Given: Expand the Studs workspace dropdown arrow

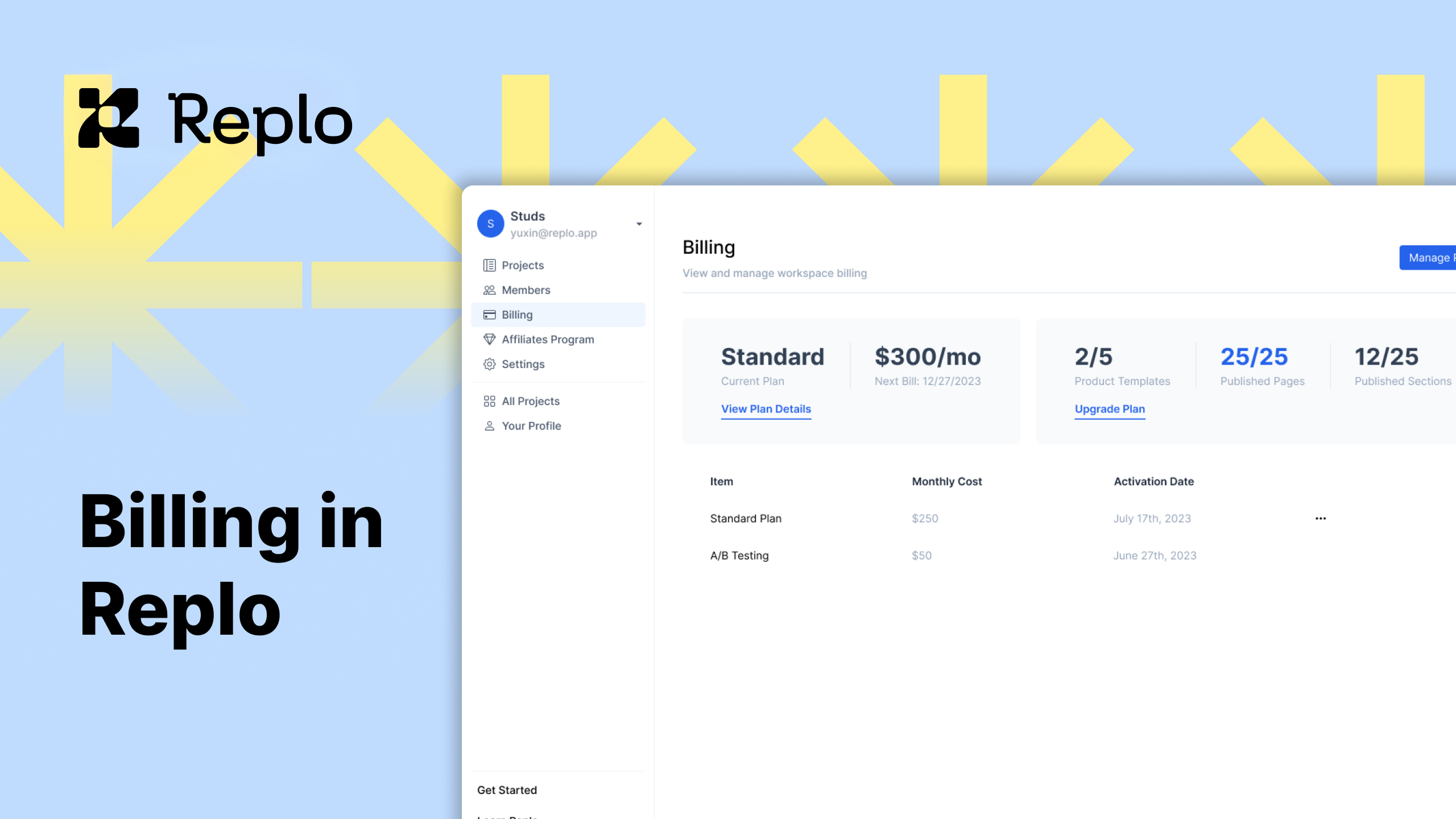Looking at the screenshot, I should pyautogui.click(x=639, y=224).
